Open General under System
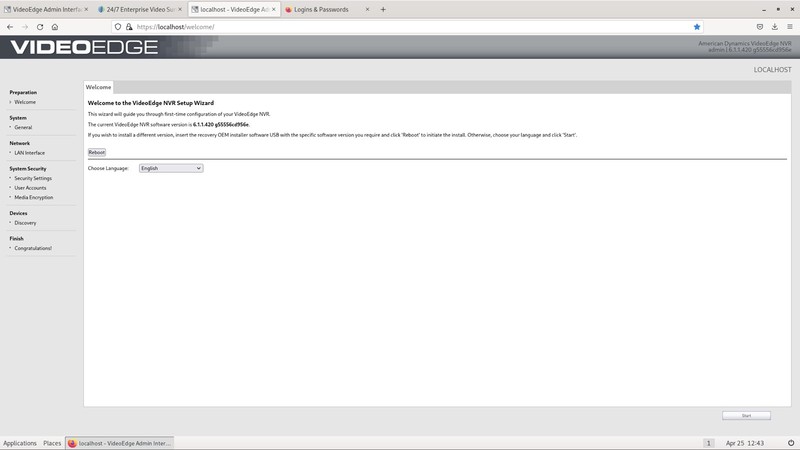800x450 pixels. pos(23,128)
